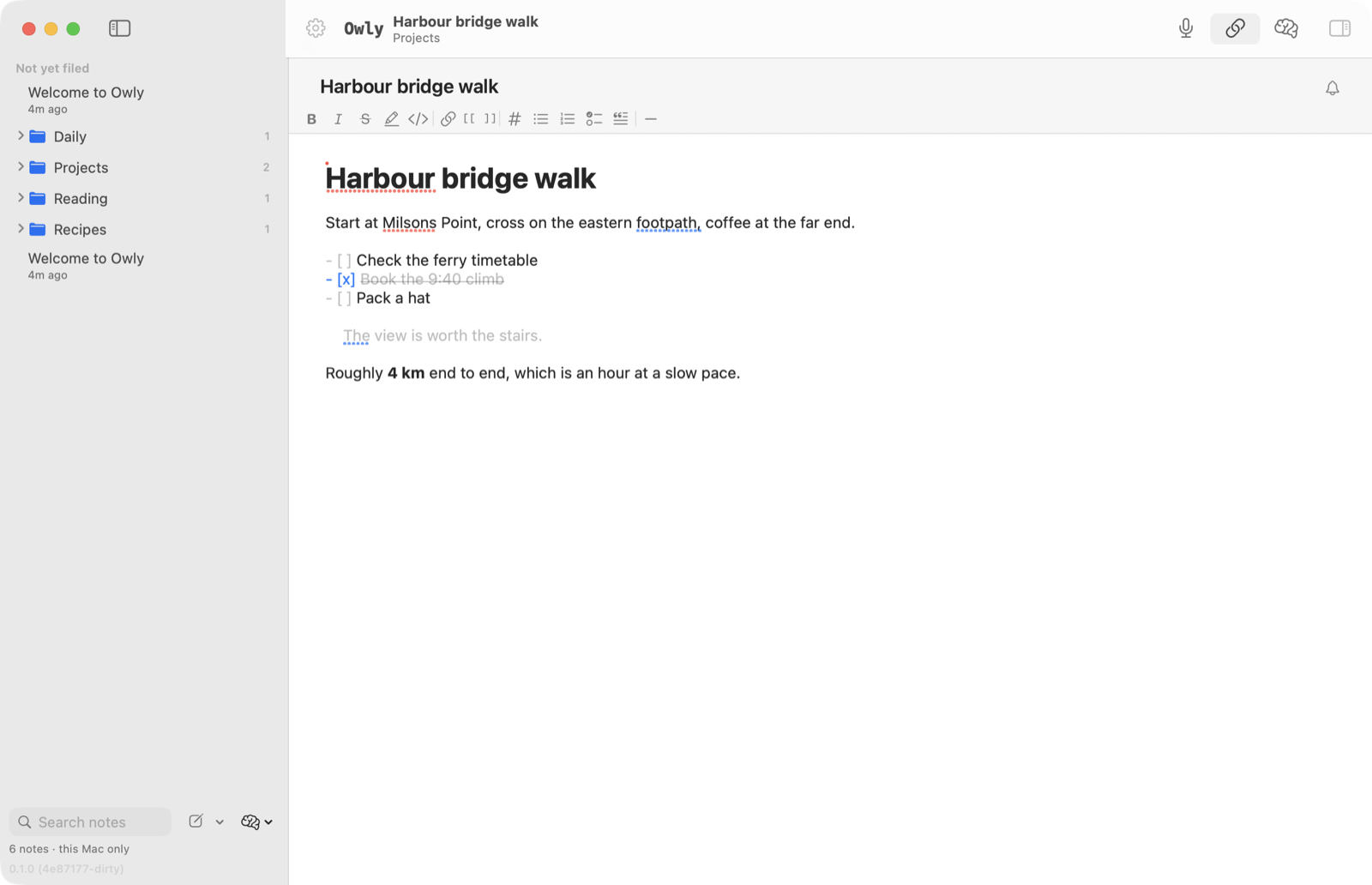This screenshot has height=885, width=1372.
Task: Open settings with the gear icon
Action: coord(316,28)
